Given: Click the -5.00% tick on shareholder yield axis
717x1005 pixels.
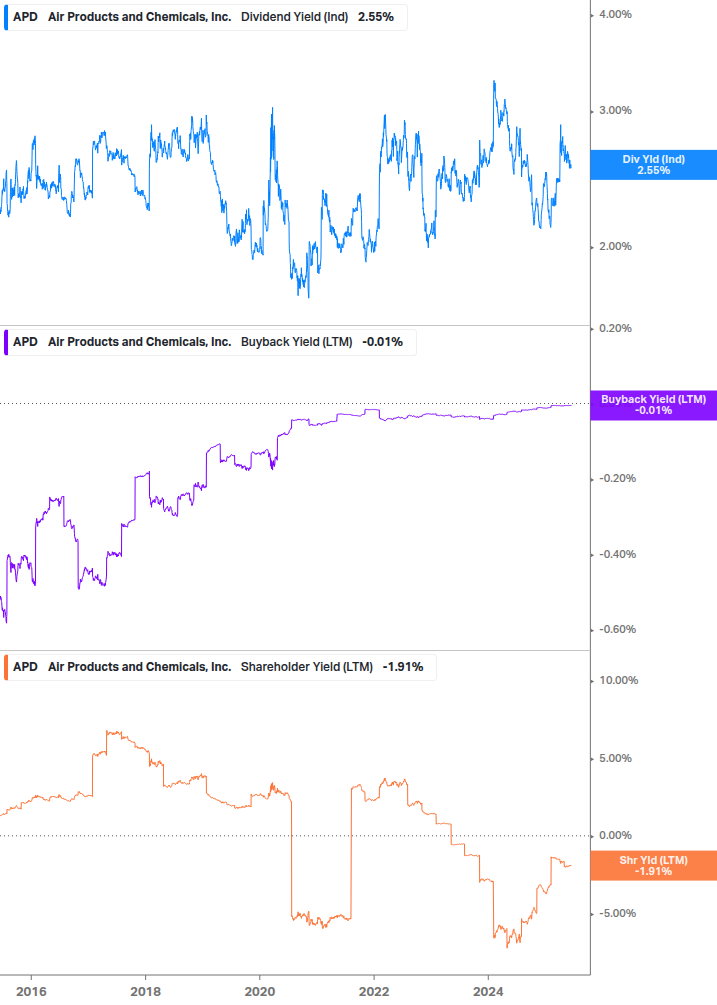Looking at the screenshot, I should click(617, 914).
